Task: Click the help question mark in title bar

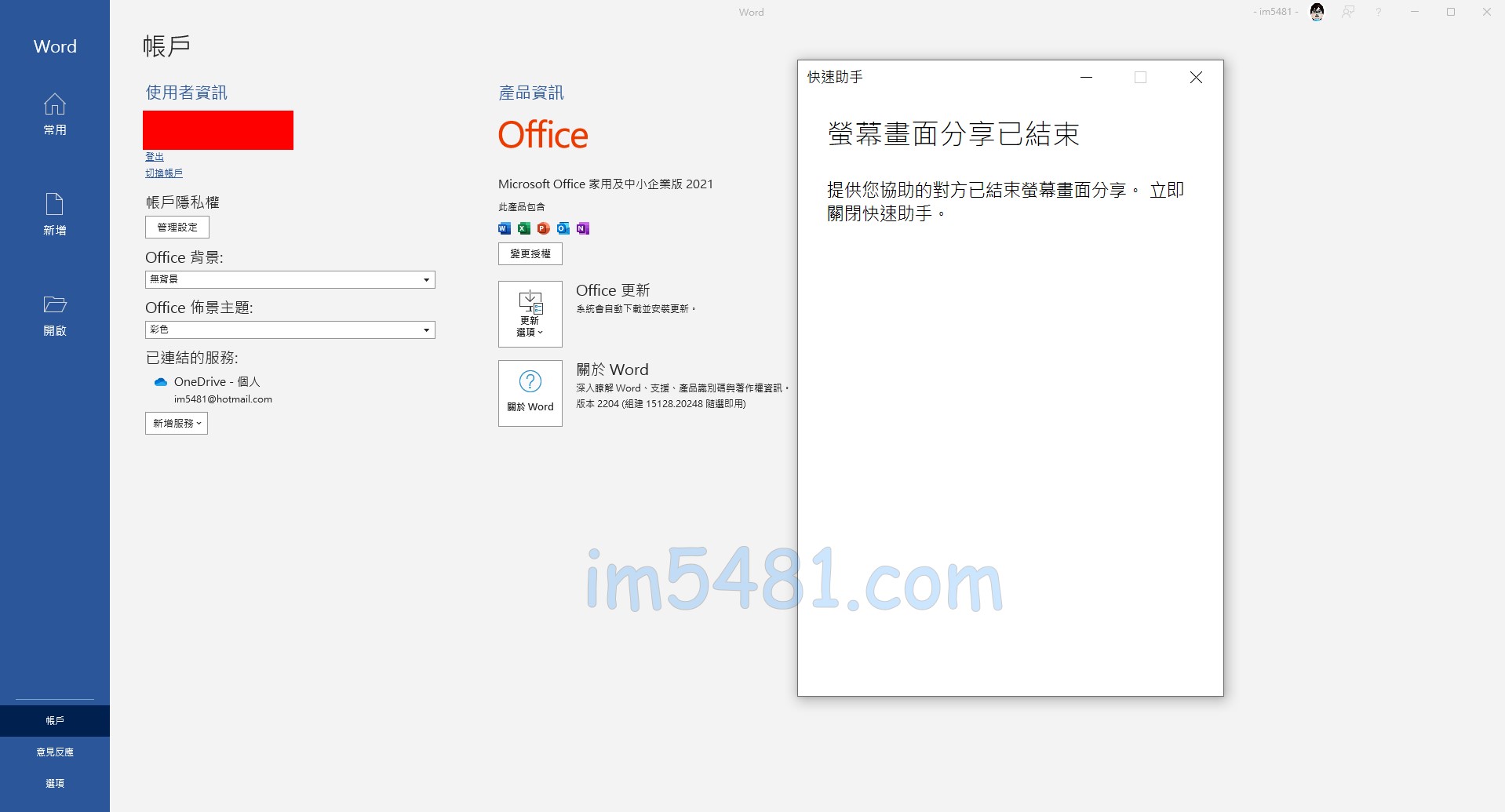Action: pyautogui.click(x=1378, y=12)
